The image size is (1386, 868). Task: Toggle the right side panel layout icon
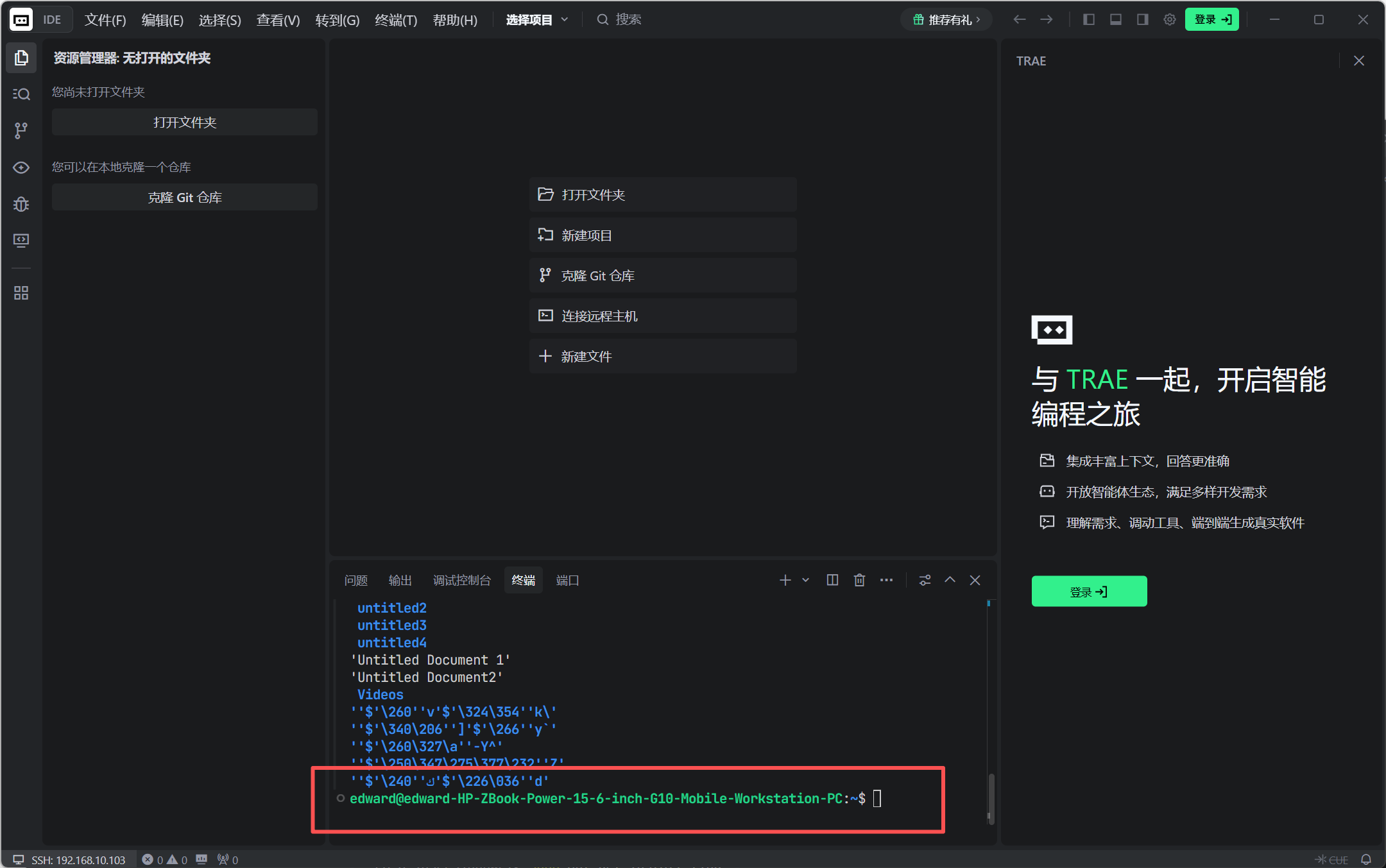coord(1143,19)
